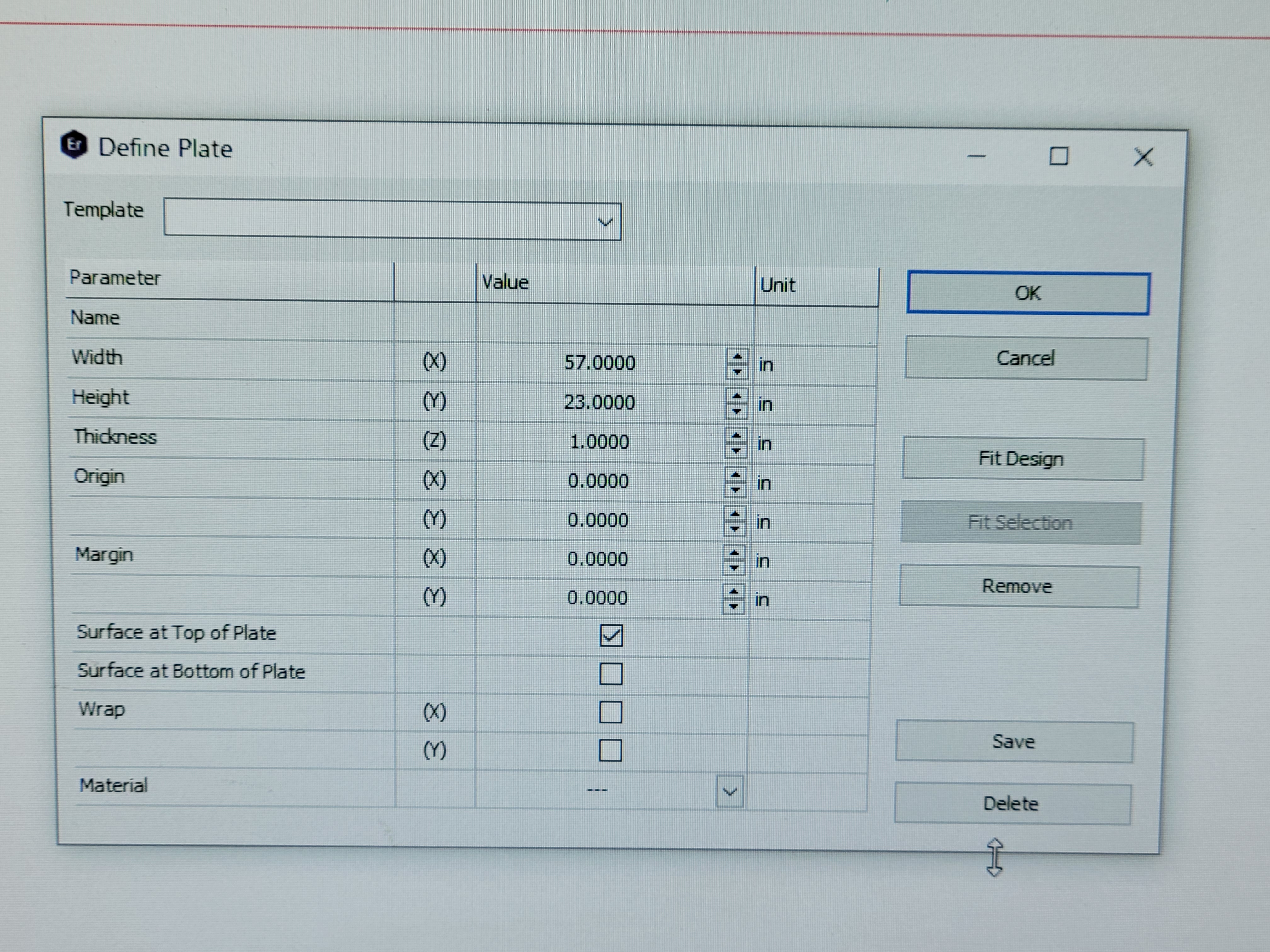Decrease Origin (Y) value with down arrow
1270x952 pixels.
click(x=735, y=529)
